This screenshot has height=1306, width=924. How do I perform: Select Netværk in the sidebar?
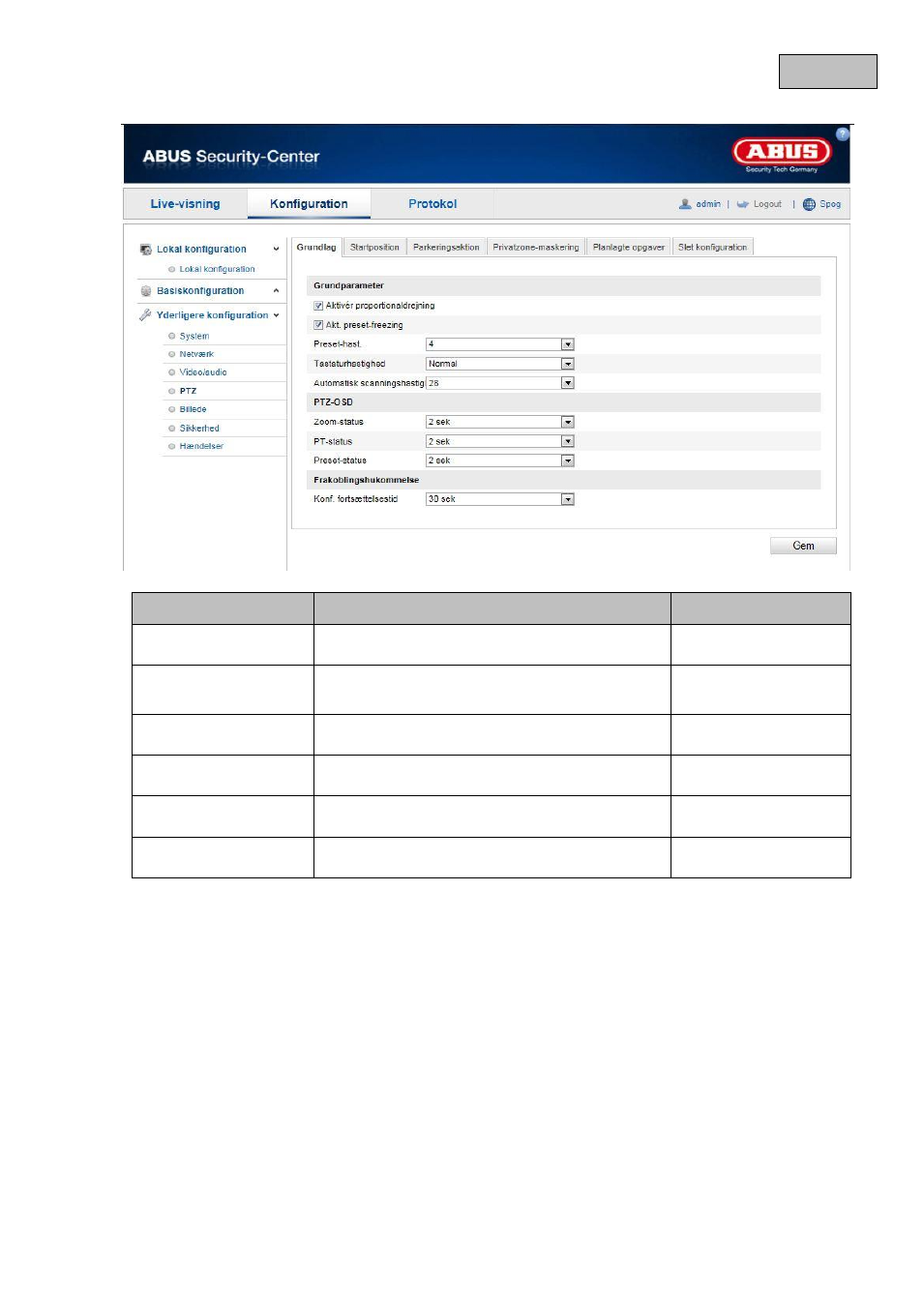[196, 354]
